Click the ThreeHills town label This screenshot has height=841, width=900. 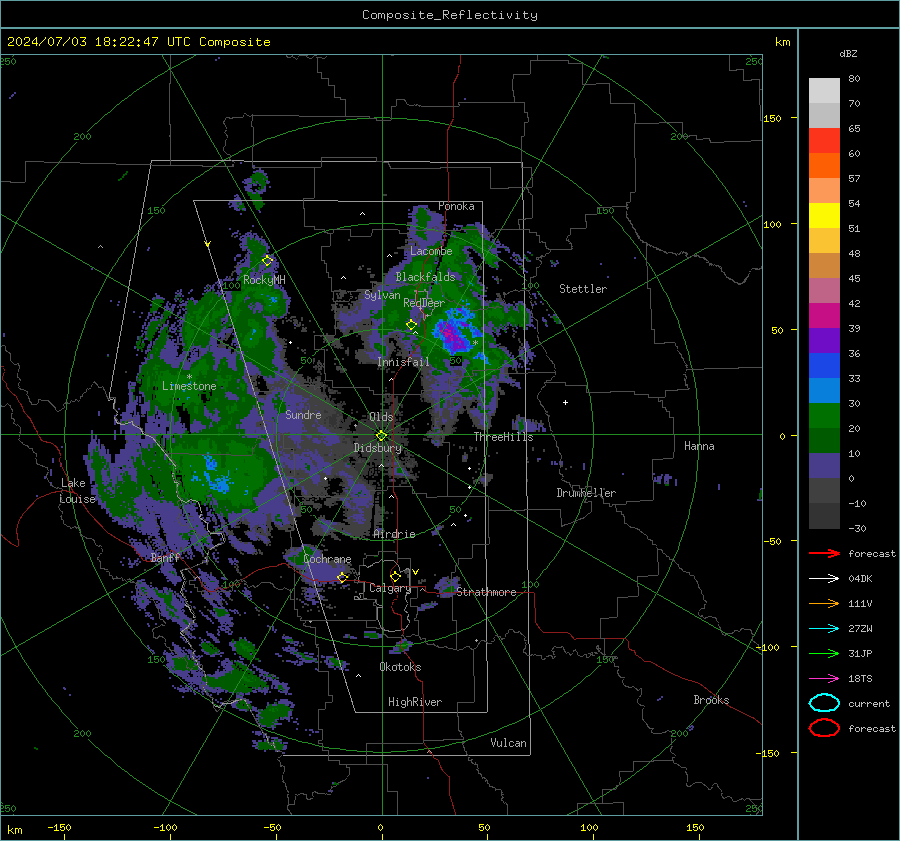tap(503, 437)
